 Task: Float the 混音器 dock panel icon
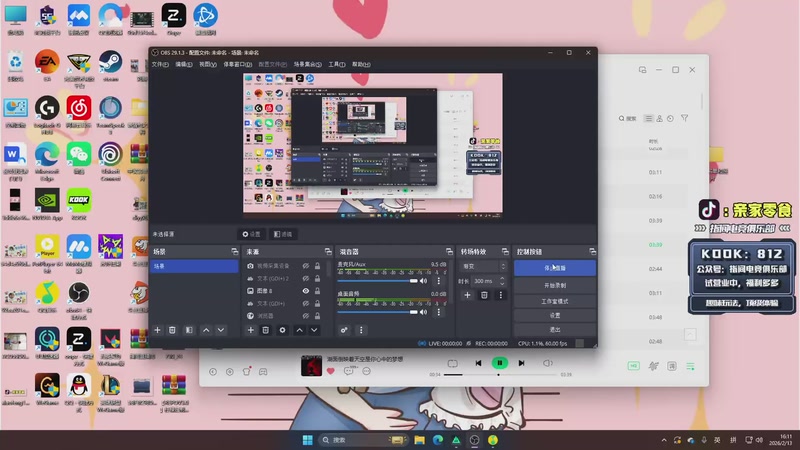click(449, 252)
